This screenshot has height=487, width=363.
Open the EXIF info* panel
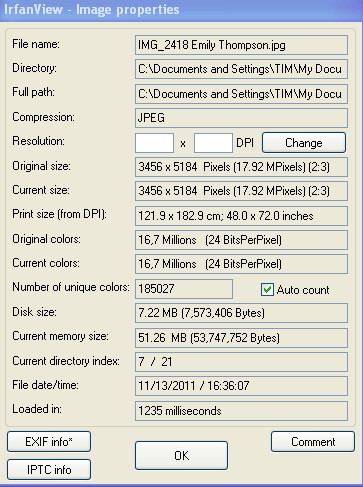[x=49, y=442]
